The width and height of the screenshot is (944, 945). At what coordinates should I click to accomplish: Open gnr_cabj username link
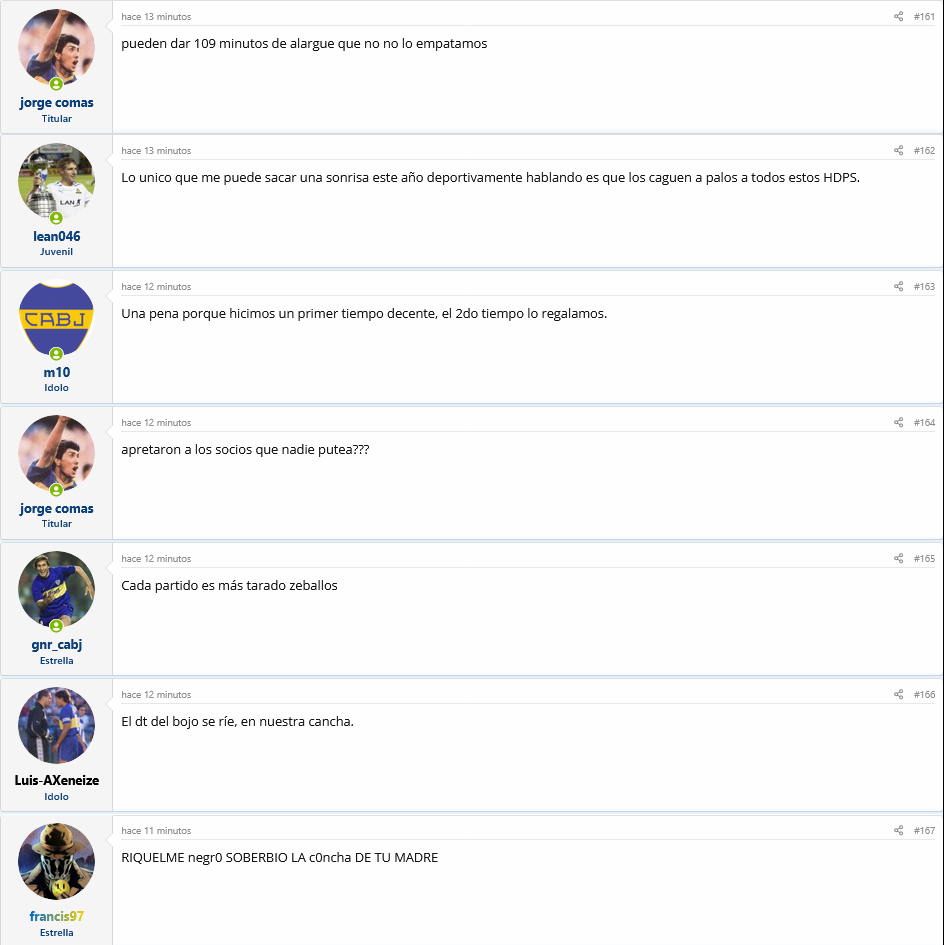57,645
